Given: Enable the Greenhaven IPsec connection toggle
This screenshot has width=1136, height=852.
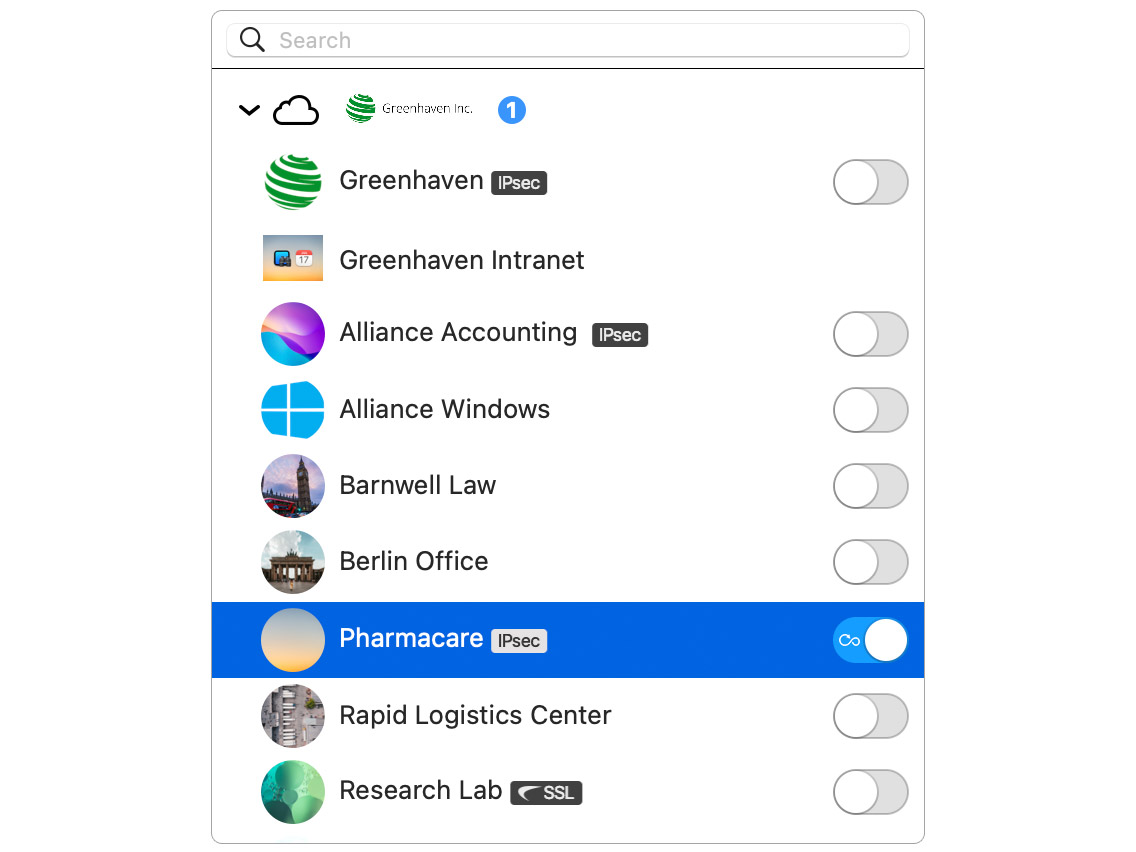Looking at the screenshot, I should 870,182.
